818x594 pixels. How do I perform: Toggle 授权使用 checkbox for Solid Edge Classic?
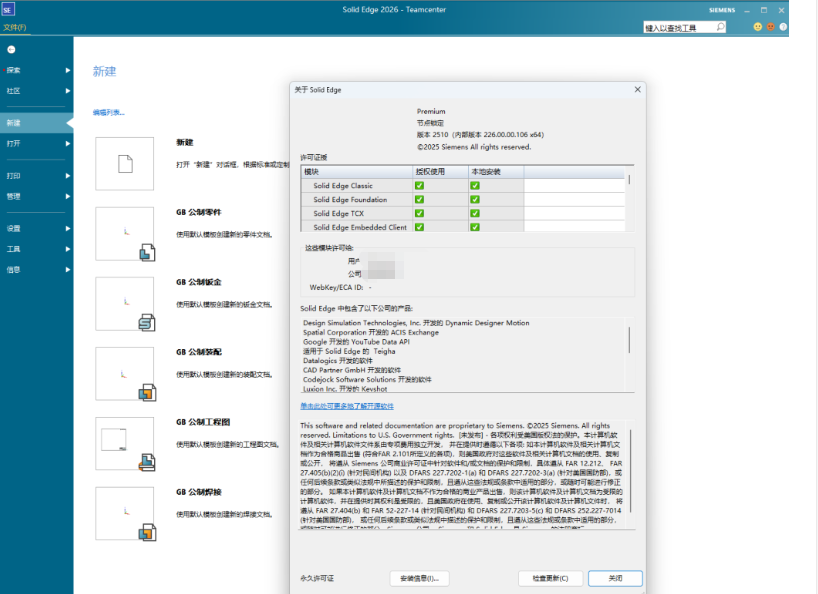point(419,185)
